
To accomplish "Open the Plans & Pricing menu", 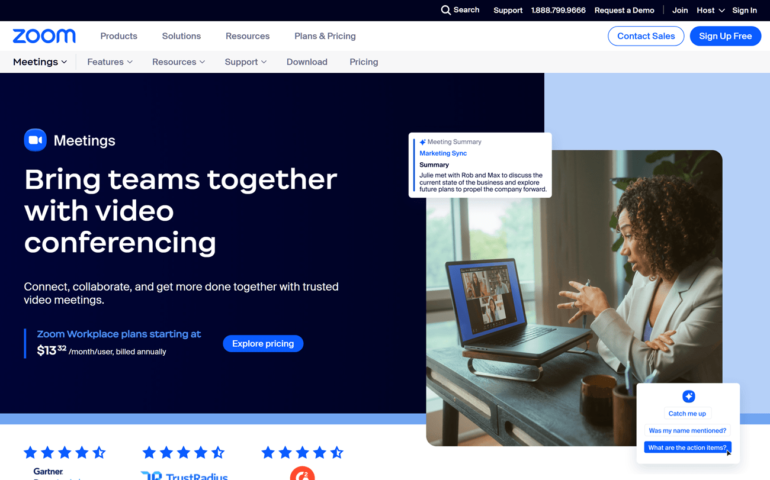I will 325,36.
